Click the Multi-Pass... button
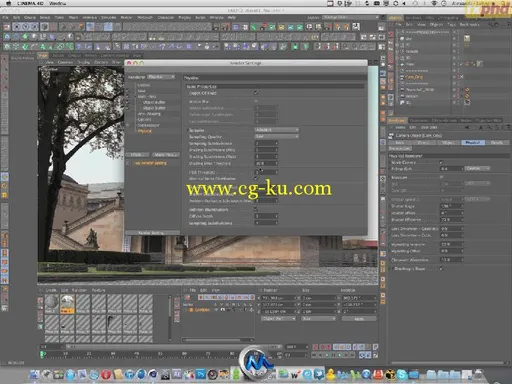This screenshot has height=384, width=512. click(165, 155)
